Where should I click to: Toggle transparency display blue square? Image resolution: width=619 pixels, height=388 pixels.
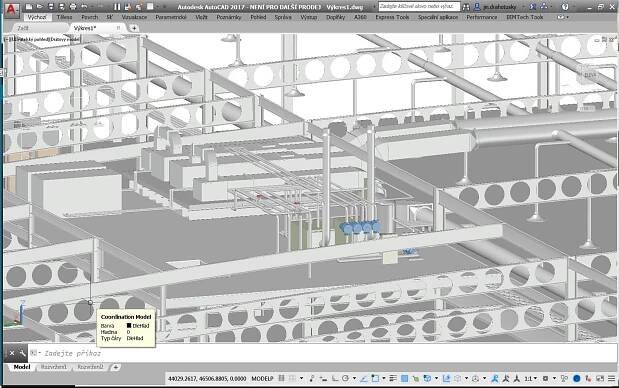pyautogui.click(x=405, y=379)
